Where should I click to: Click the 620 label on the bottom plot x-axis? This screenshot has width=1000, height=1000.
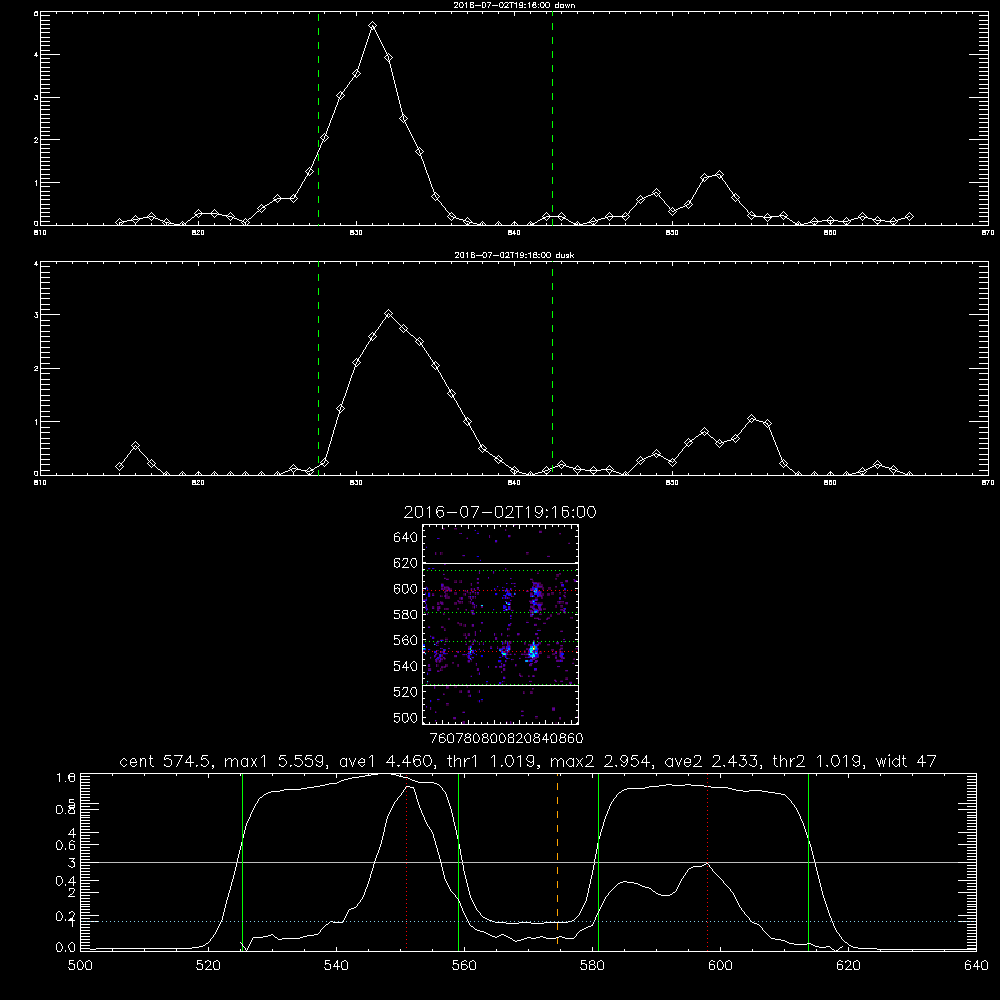848,966
